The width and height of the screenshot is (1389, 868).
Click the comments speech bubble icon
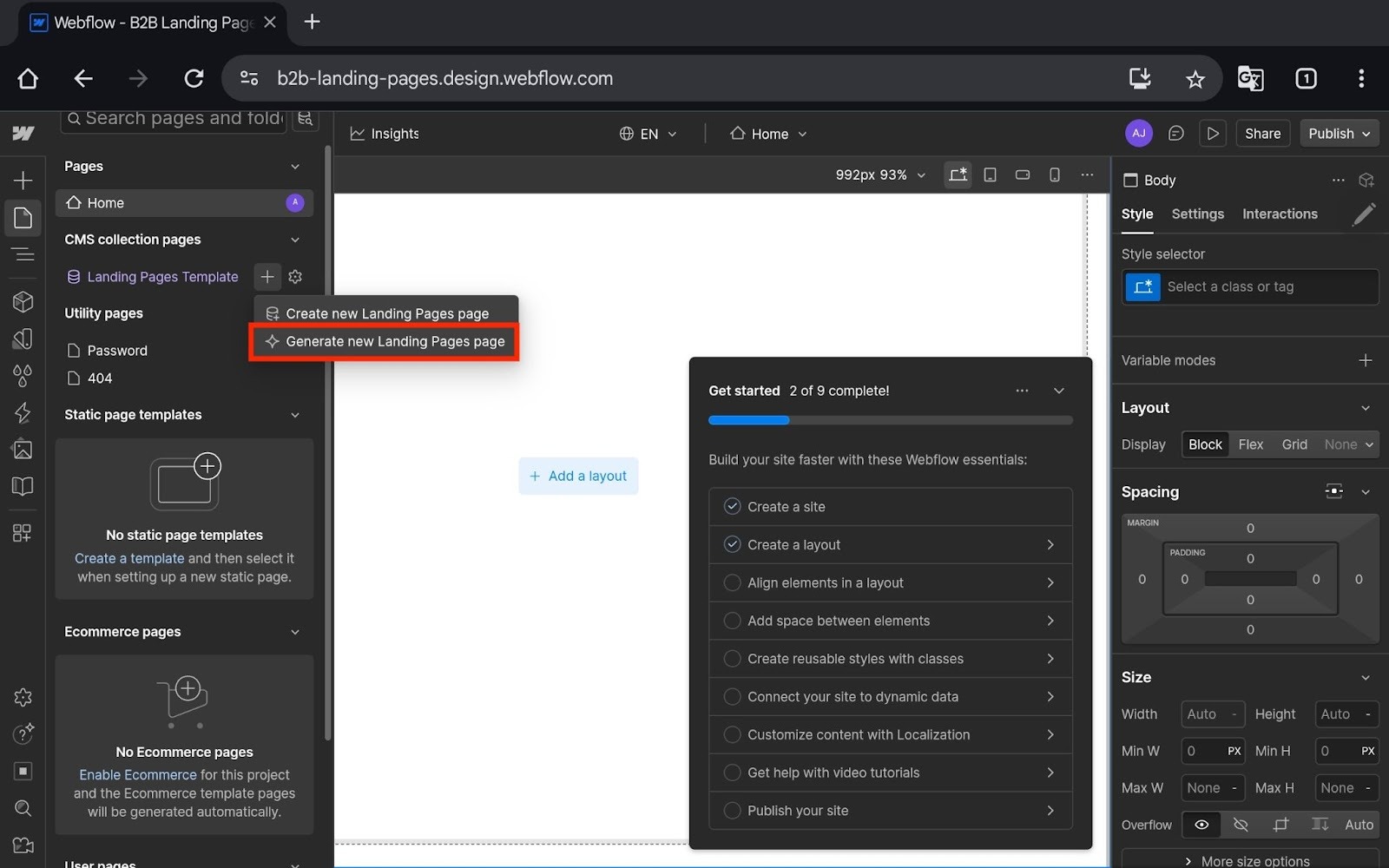pos(1176,133)
